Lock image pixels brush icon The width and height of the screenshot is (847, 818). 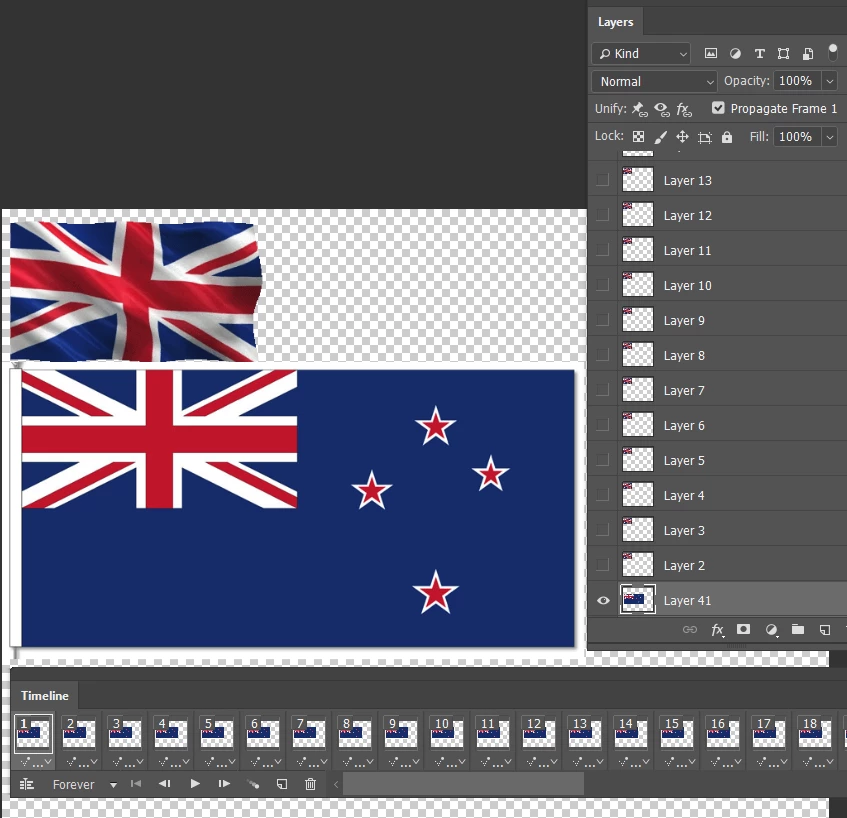[x=660, y=137]
